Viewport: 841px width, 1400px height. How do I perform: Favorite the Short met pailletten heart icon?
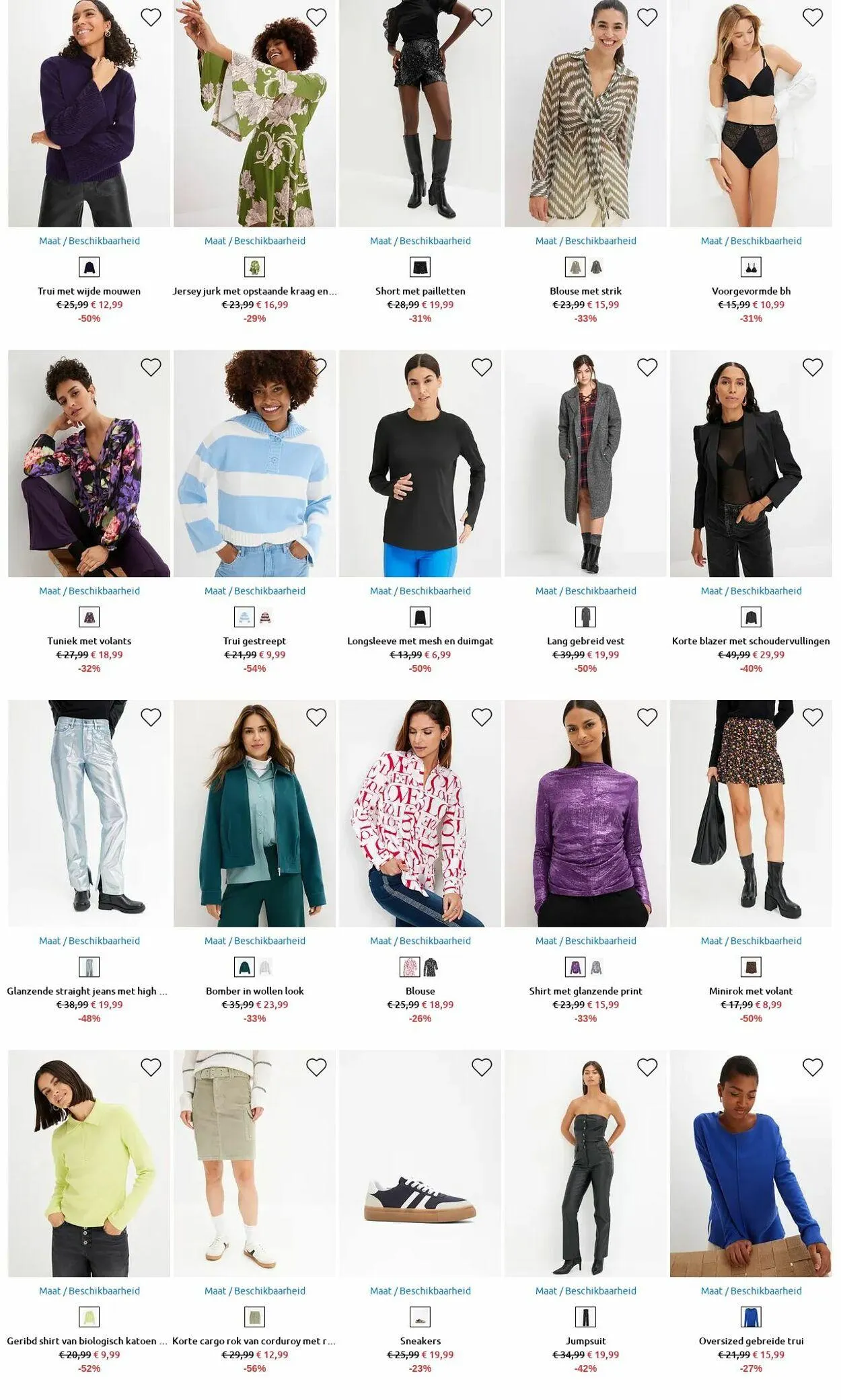click(x=482, y=17)
